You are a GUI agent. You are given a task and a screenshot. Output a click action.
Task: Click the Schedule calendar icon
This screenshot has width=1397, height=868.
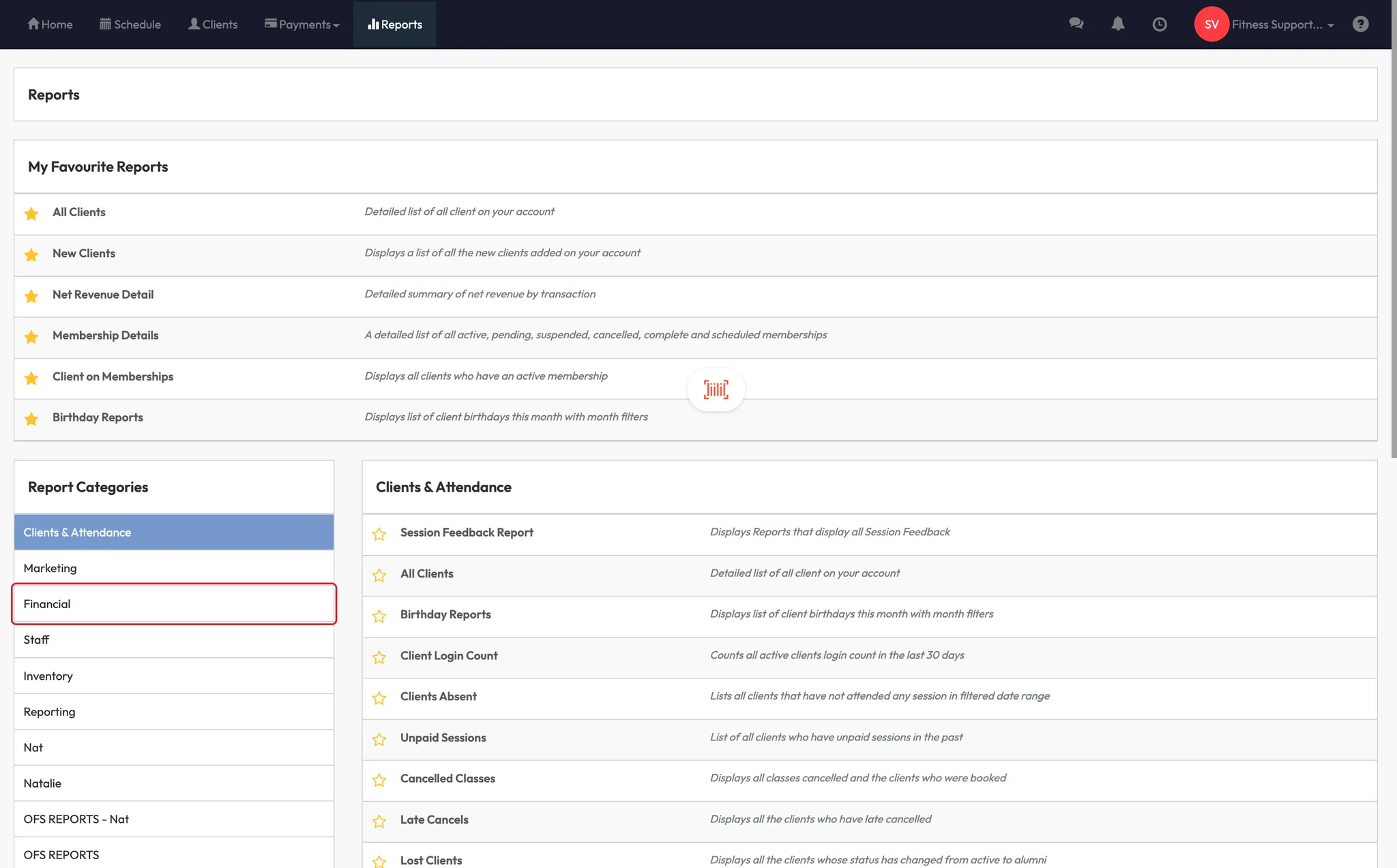point(105,24)
